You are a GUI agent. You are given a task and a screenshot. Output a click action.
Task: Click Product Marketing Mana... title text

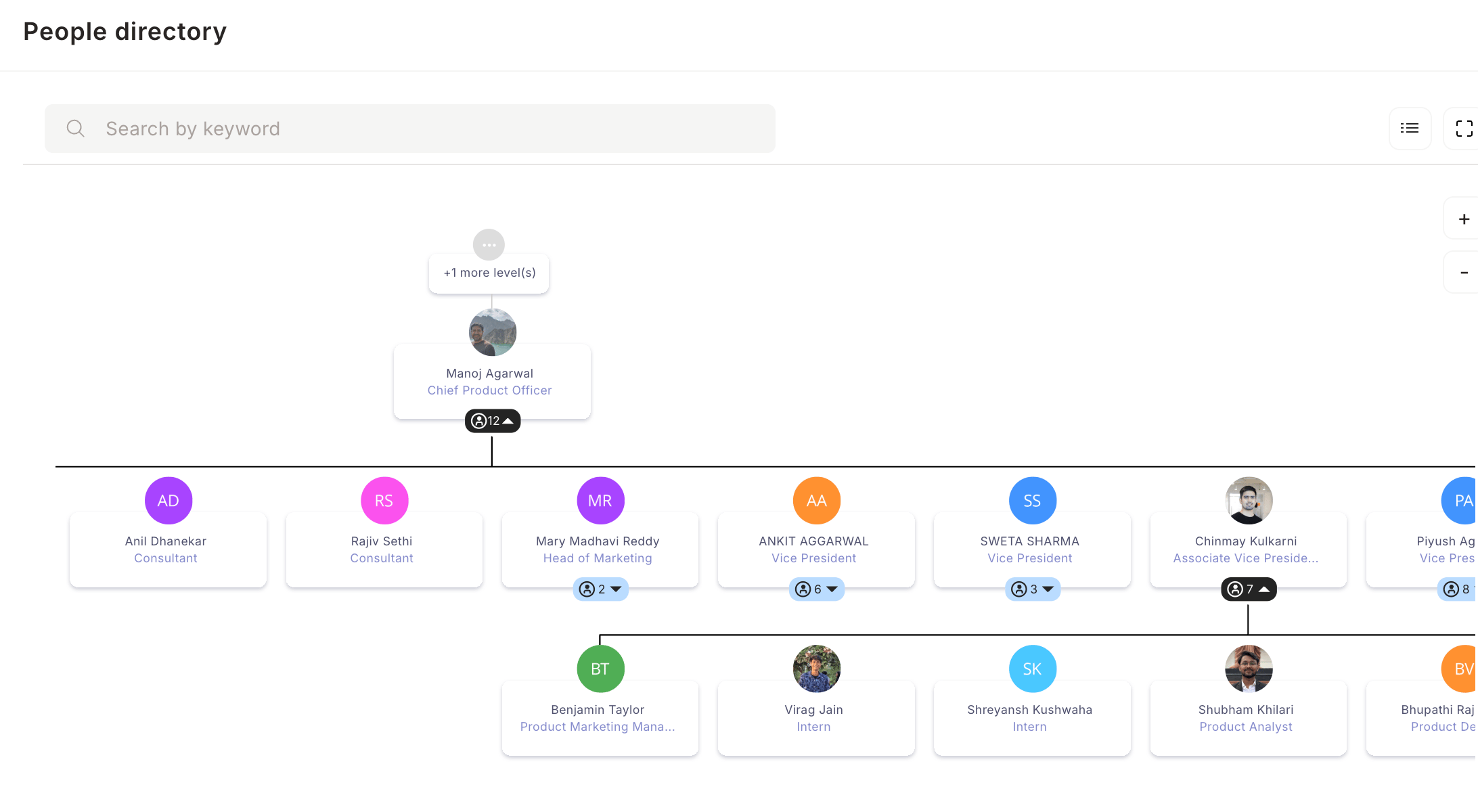point(598,727)
